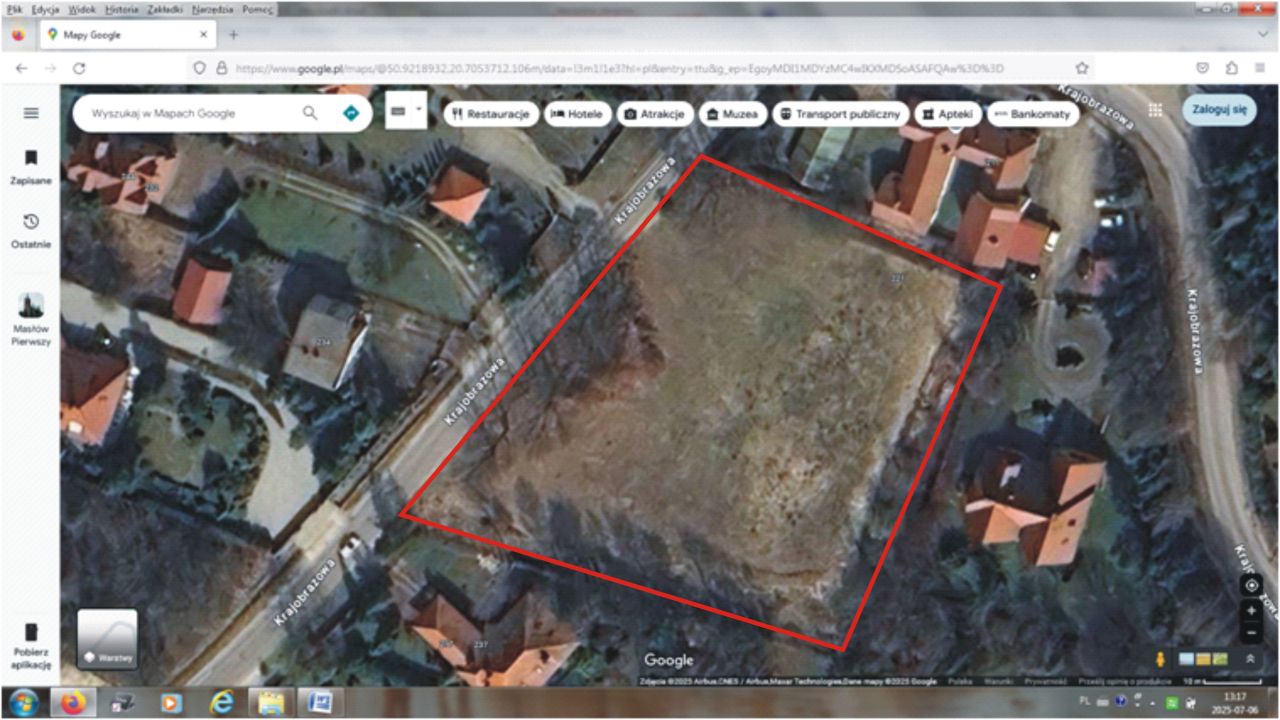The image size is (1280, 720).
Task: Show hidden system tray icons
Action: tap(1154, 702)
